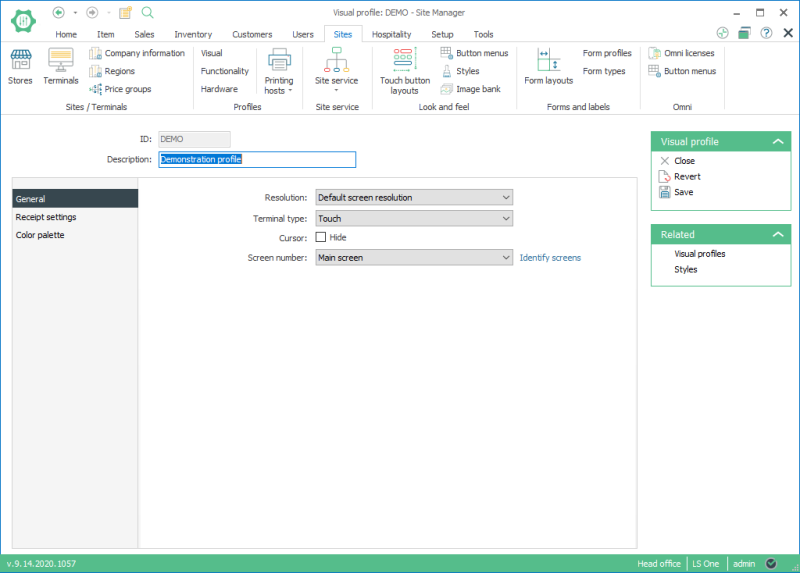Open the Screen number dropdown

(414, 258)
